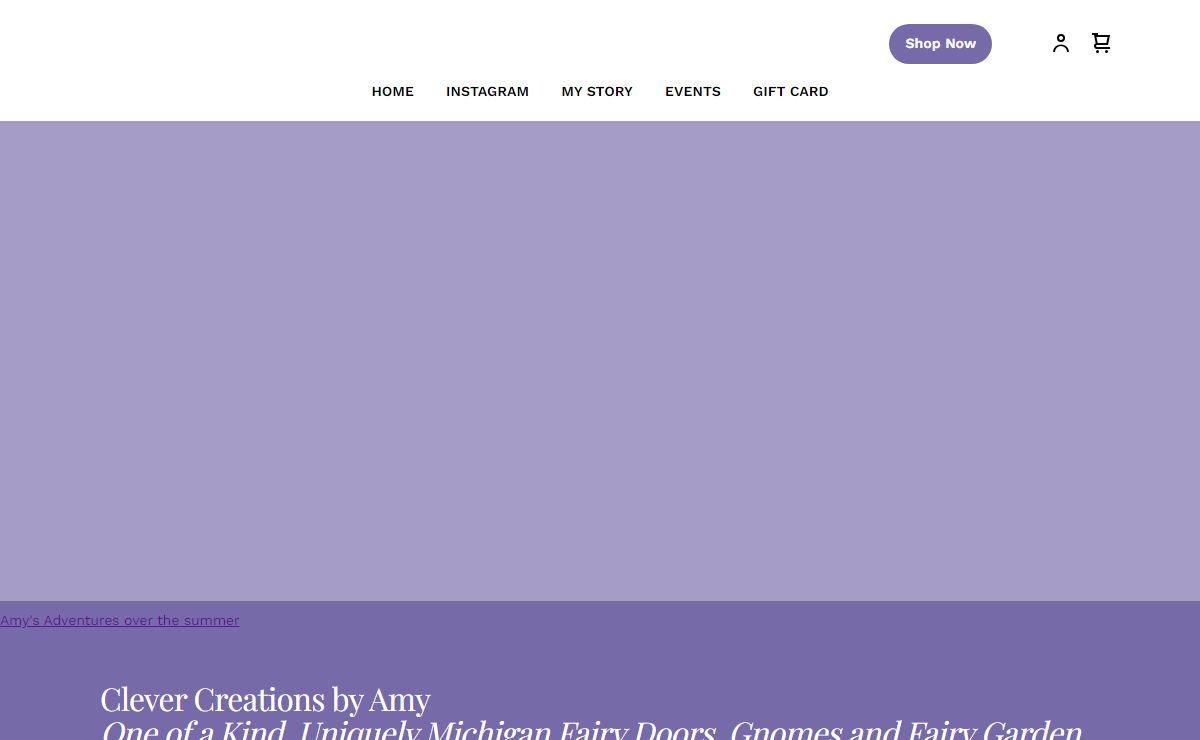The height and width of the screenshot is (740, 1200).
Task: Follow the Amy's Adventures over the summer link
Action: [x=120, y=620]
